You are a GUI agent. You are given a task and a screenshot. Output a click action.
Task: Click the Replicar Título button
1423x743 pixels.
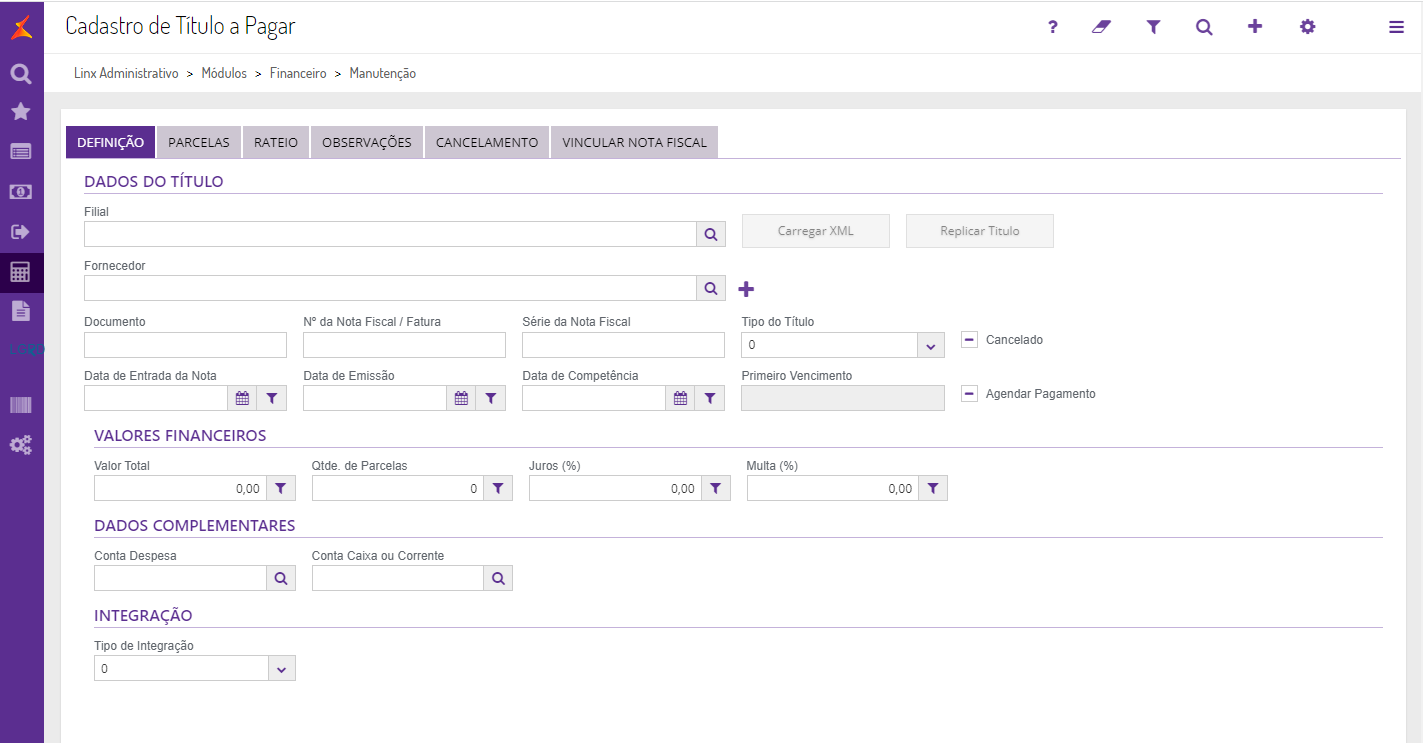(979, 231)
